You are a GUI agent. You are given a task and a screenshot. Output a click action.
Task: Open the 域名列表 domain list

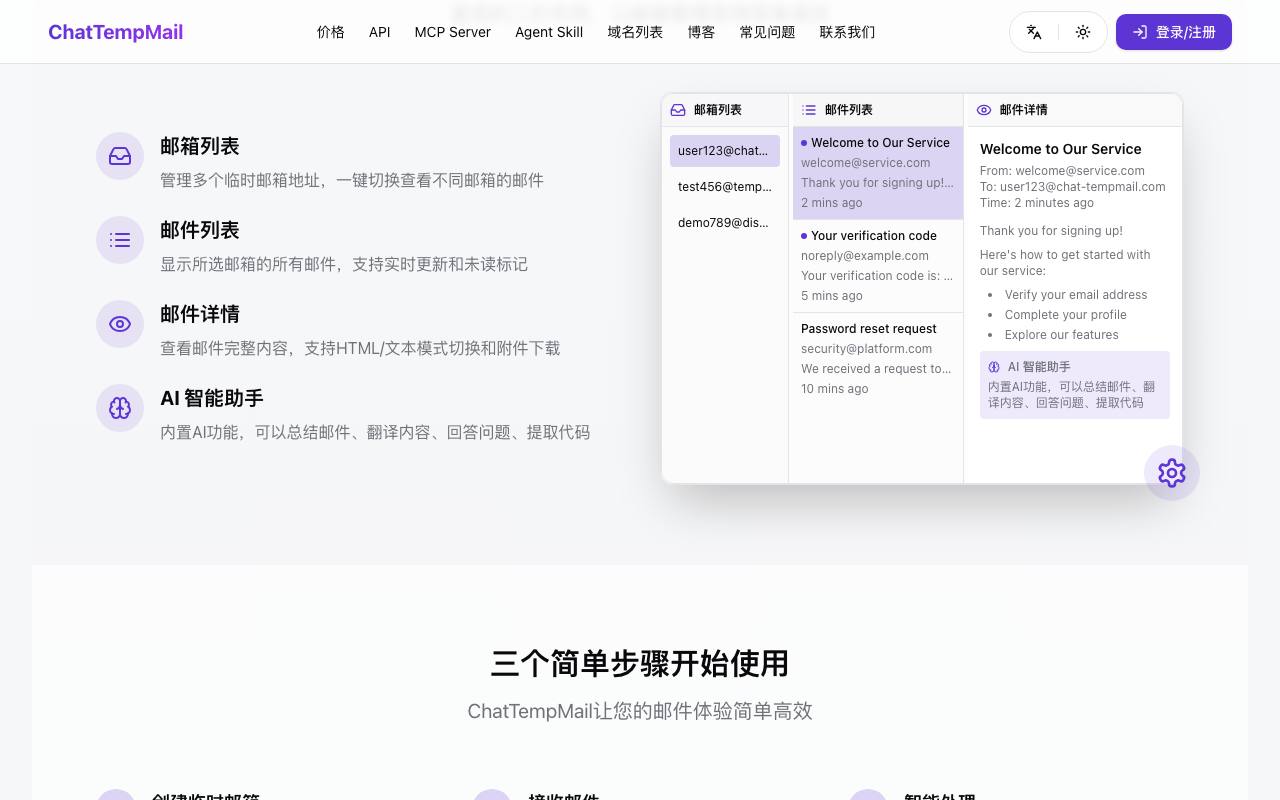click(x=635, y=32)
